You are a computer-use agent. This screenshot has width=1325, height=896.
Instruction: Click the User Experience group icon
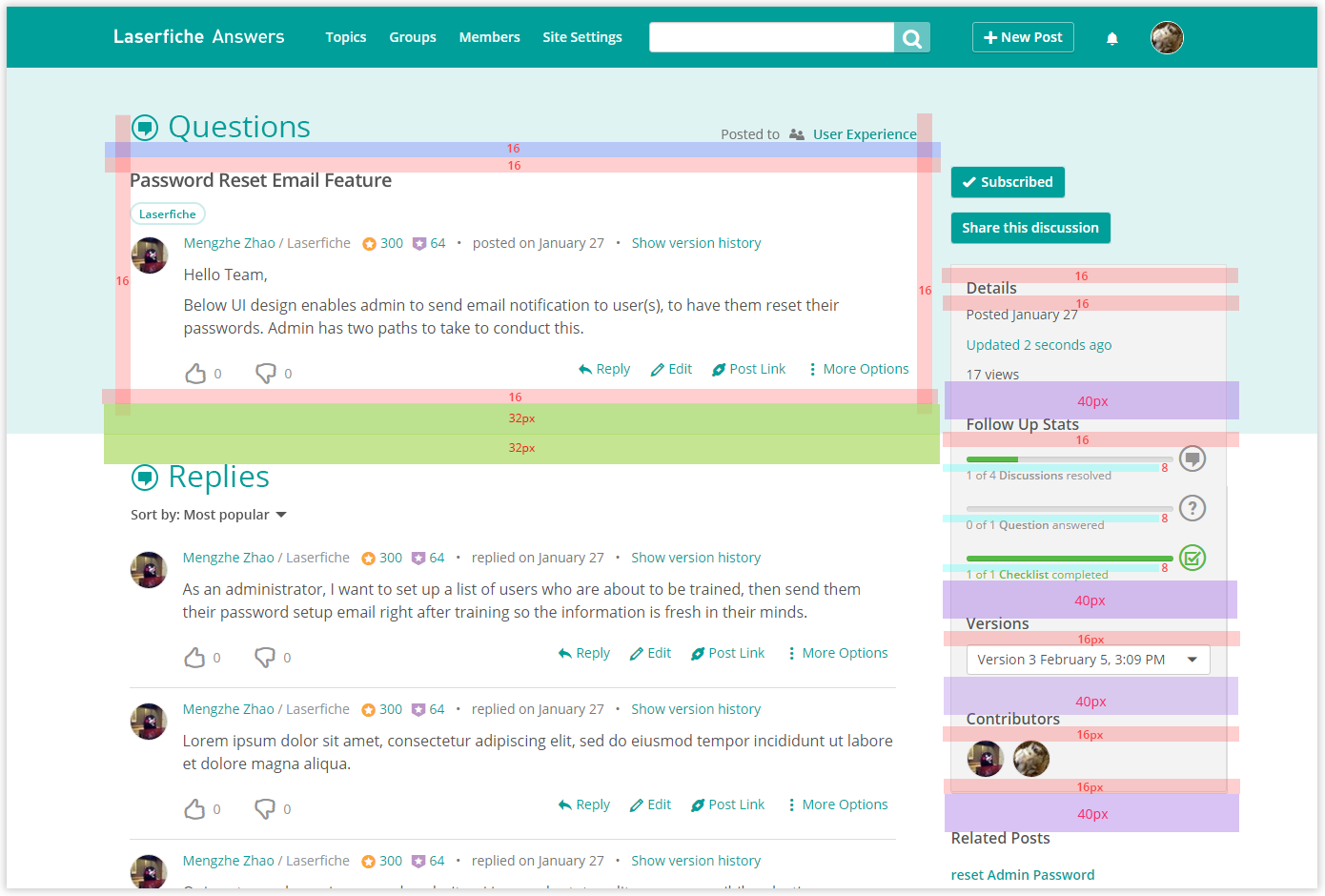click(797, 134)
